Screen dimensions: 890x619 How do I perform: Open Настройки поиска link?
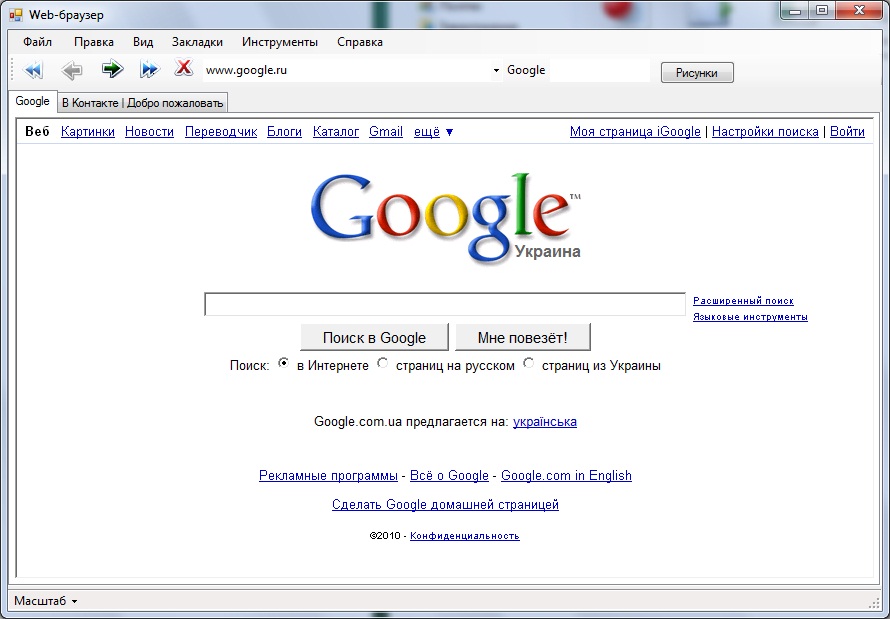(765, 132)
